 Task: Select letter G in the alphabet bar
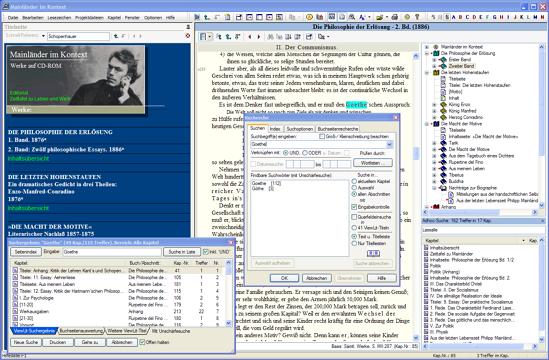point(494,17)
